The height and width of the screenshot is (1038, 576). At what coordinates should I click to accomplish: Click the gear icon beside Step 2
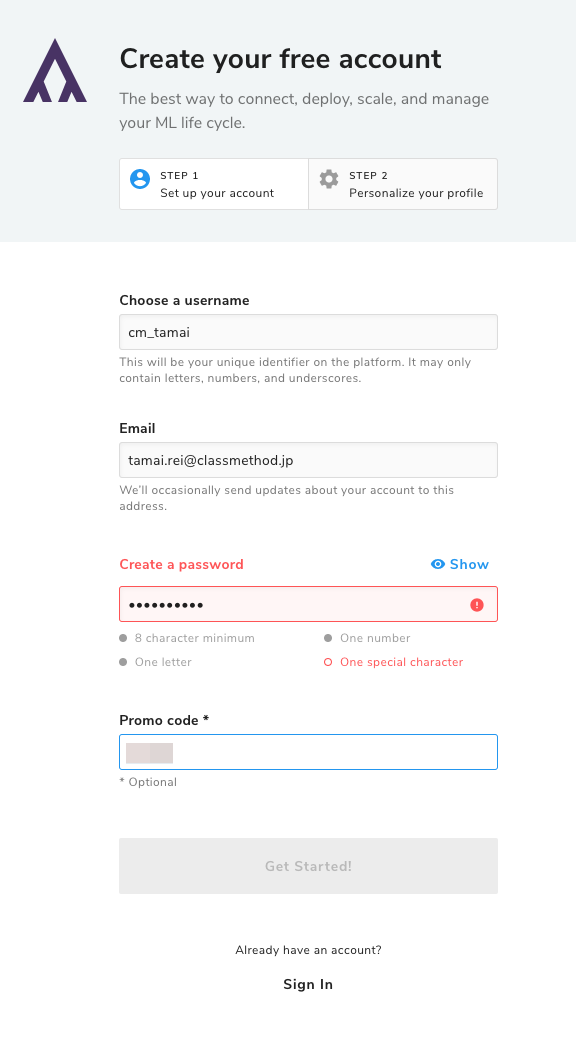(329, 179)
